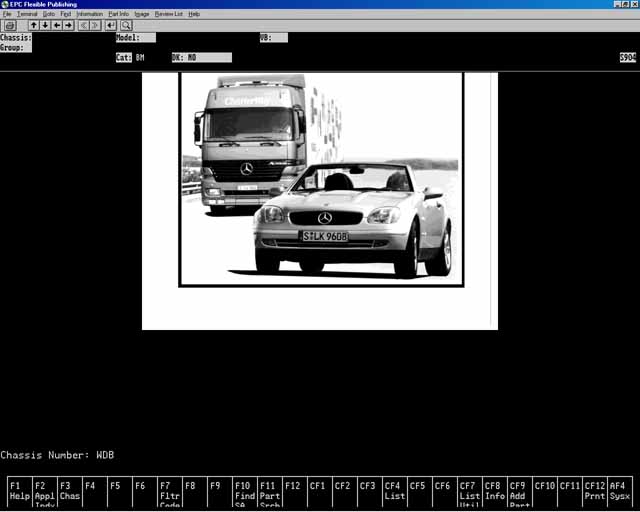The width and height of the screenshot is (640, 512).
Task: Open the Image menu
Action: [142, 14]
